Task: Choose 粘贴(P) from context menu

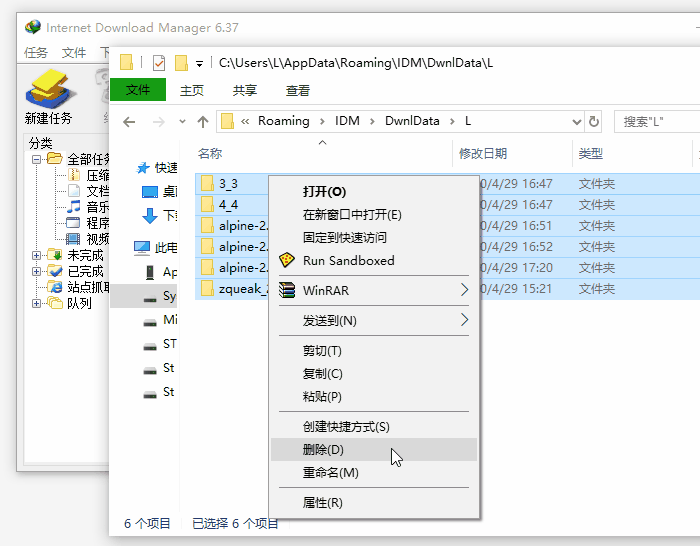Action: [374, 396]
